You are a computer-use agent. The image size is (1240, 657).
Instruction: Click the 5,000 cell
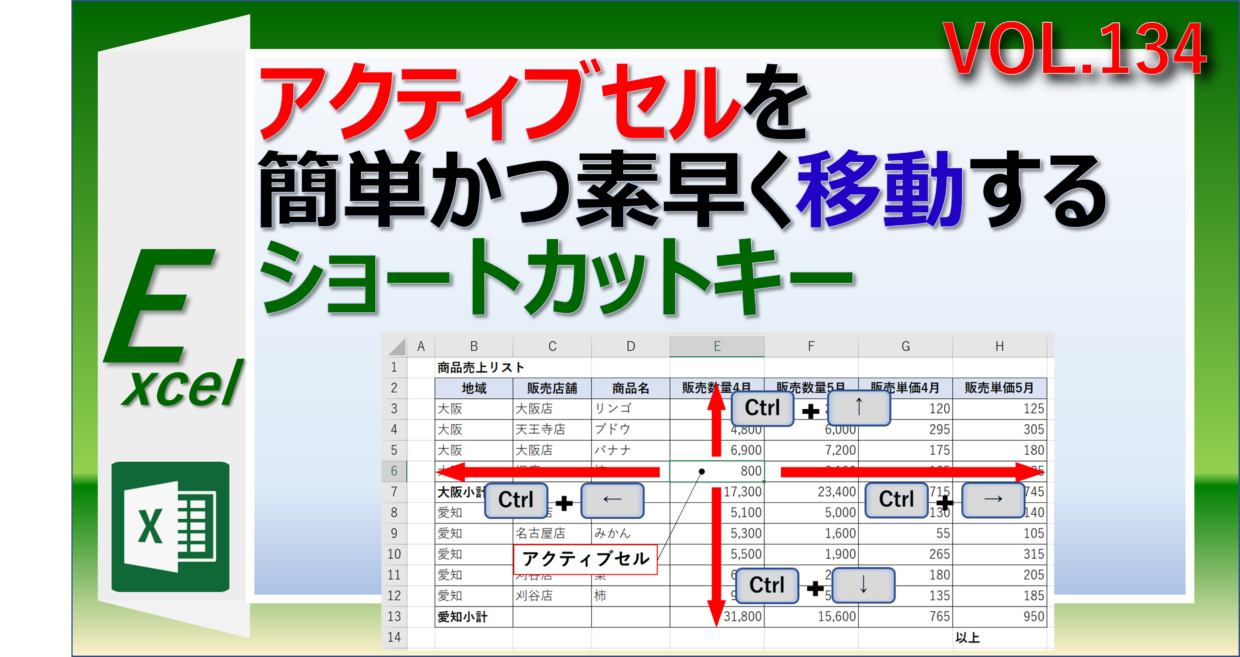tap(811, 513)
